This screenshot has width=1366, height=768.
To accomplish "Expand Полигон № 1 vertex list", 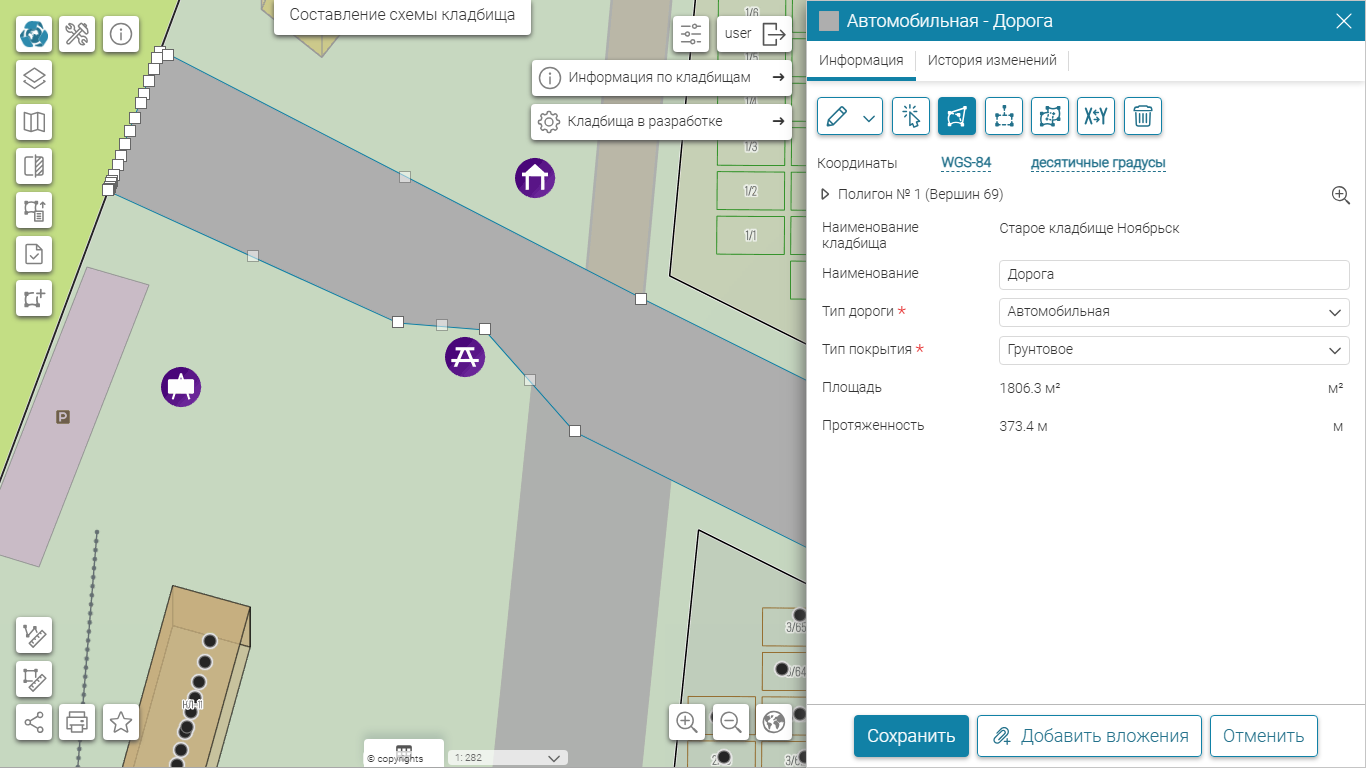I will click(825, 195).
